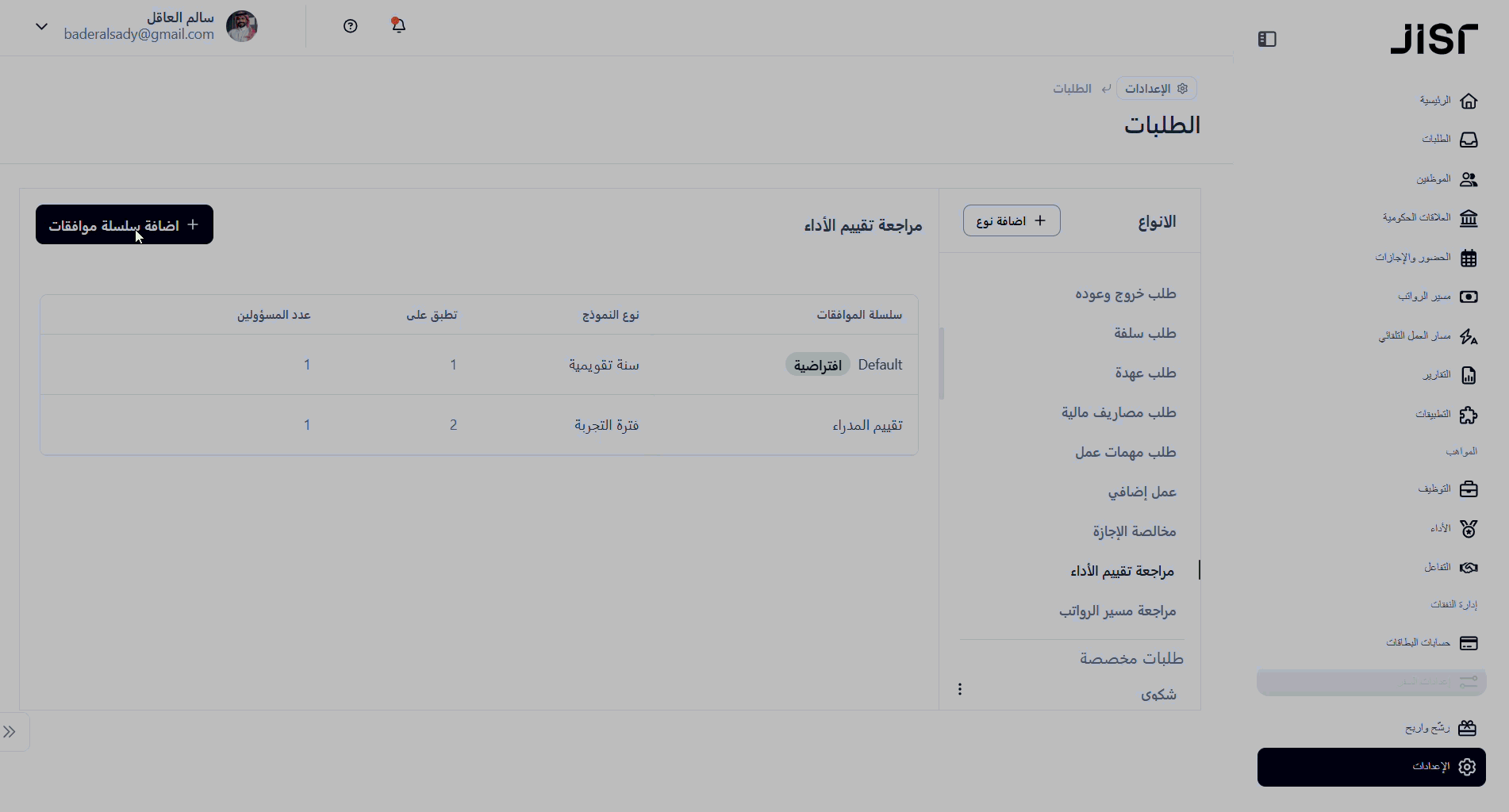Select طلب سلفة request type
1509x812 pixels.
click(1144, 333)
